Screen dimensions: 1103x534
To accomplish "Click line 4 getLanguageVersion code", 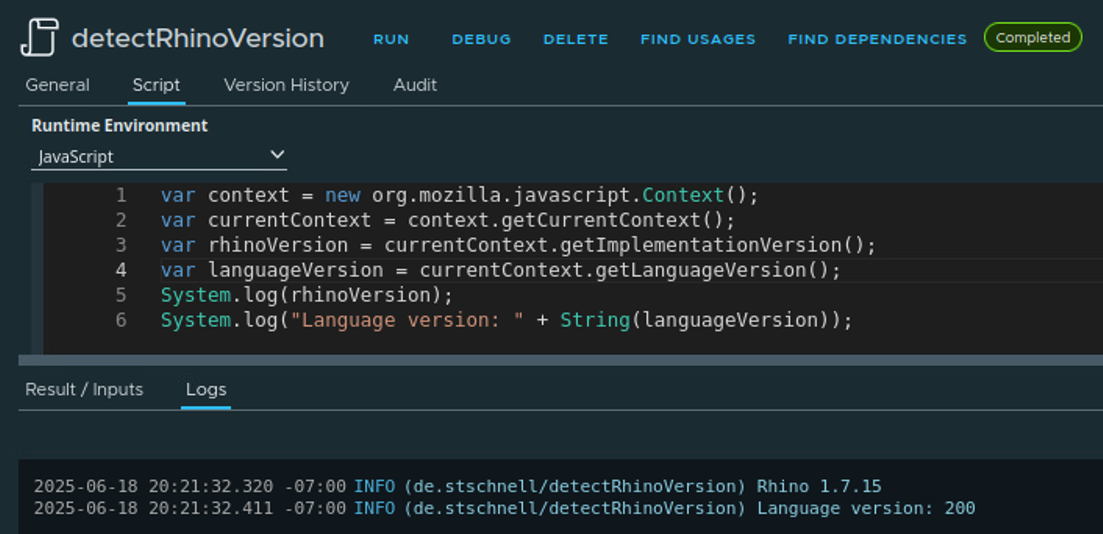I will pos(630,270).
